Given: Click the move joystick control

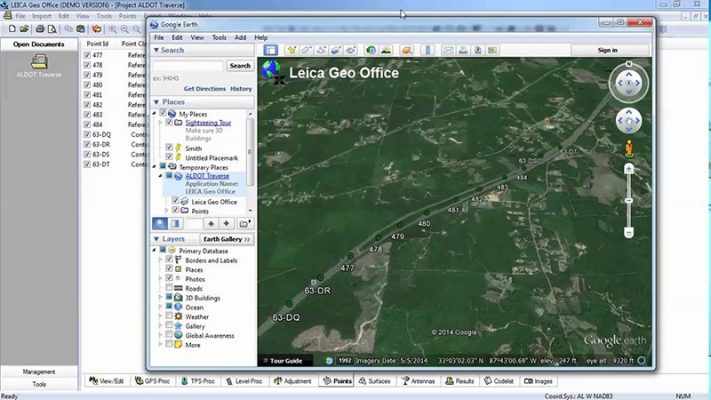Looking at the screenshot, I should tap(628, 121).
